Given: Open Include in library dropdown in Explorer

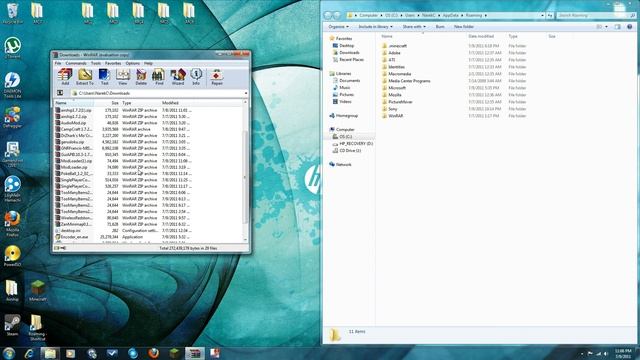Looking at the screenshot, I should [376, 27].
